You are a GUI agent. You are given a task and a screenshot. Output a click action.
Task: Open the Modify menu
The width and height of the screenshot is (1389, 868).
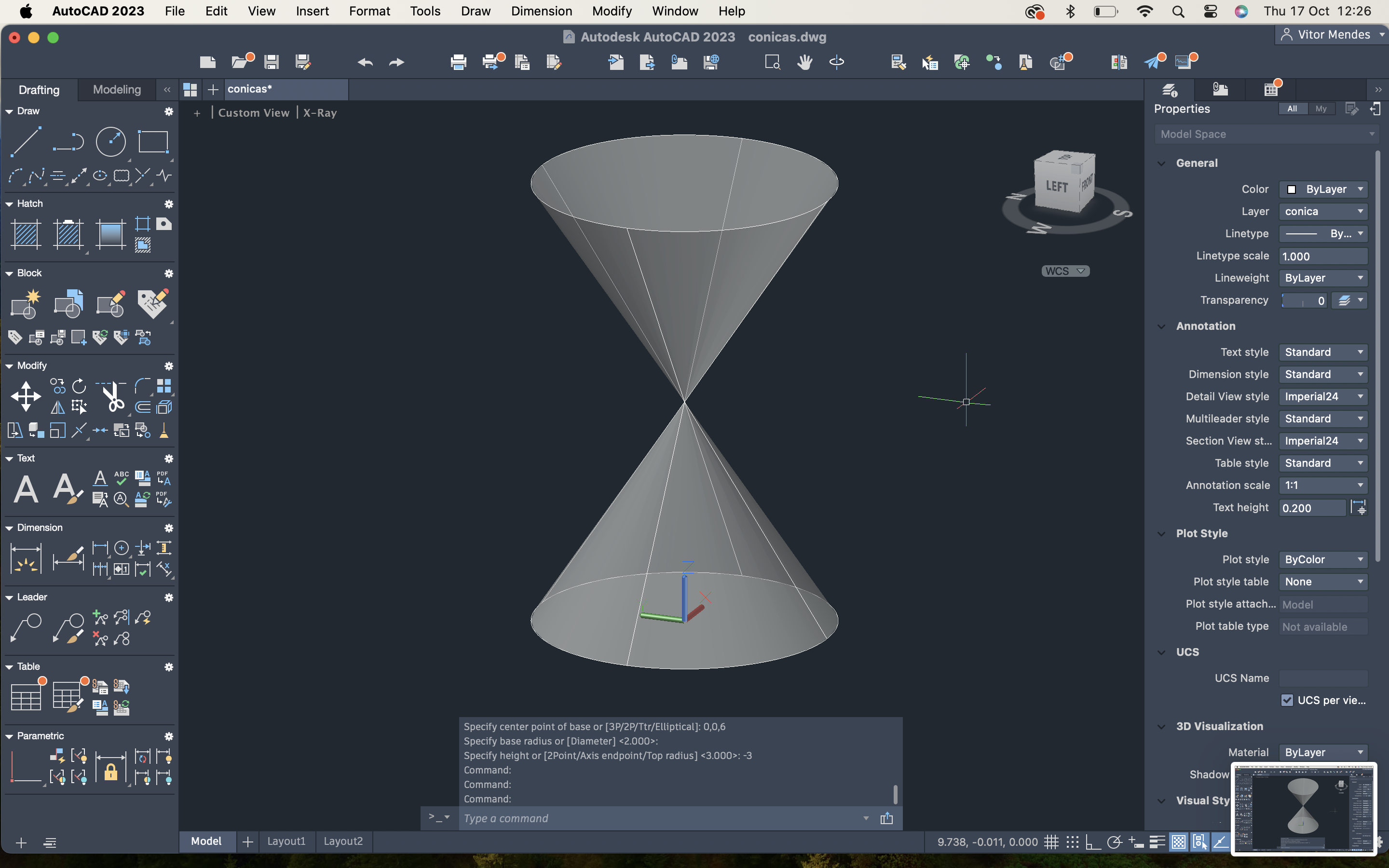[612, 11]
